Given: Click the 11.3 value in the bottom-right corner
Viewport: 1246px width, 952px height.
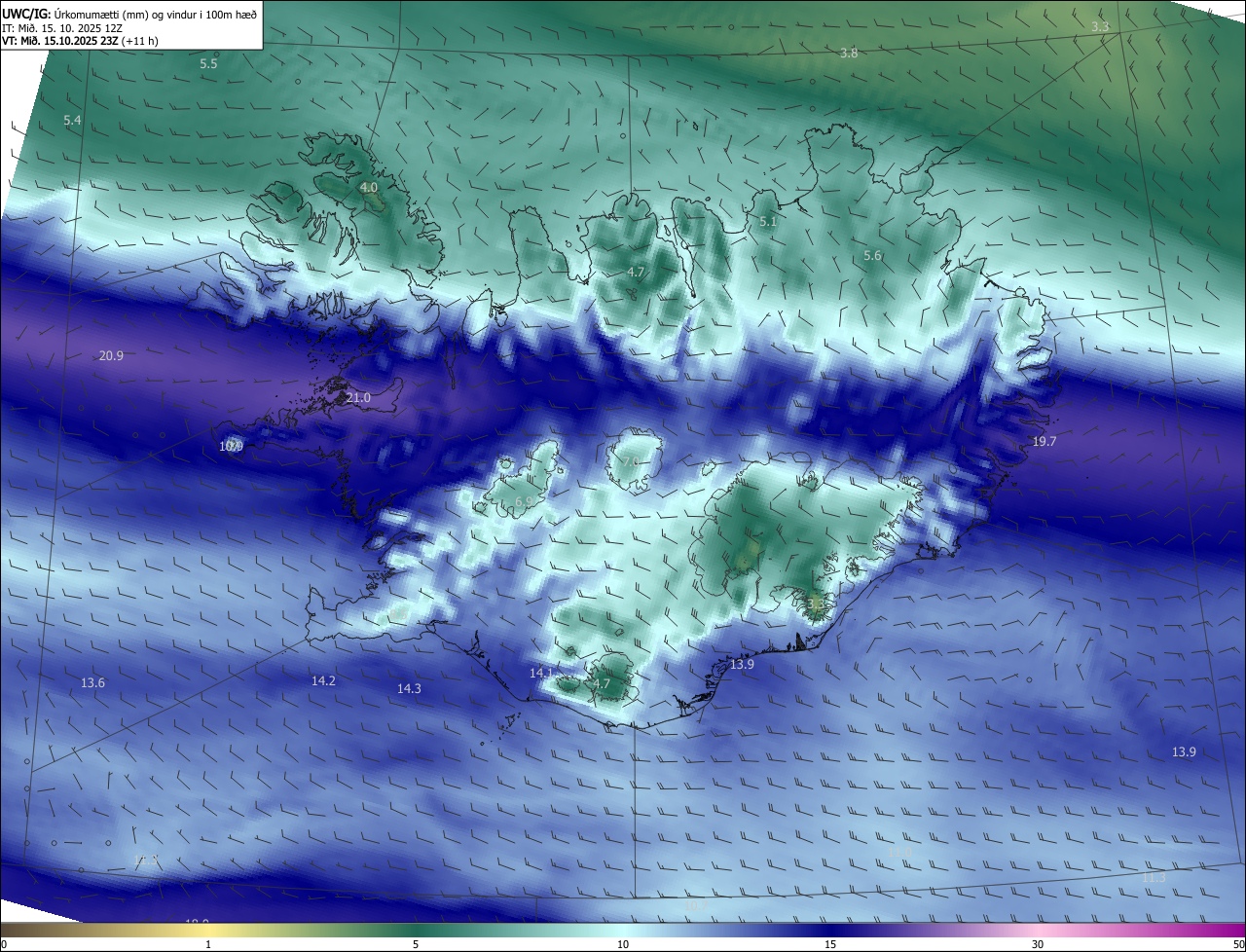Looking at the screenshot, I should (x=1154, y=877).
